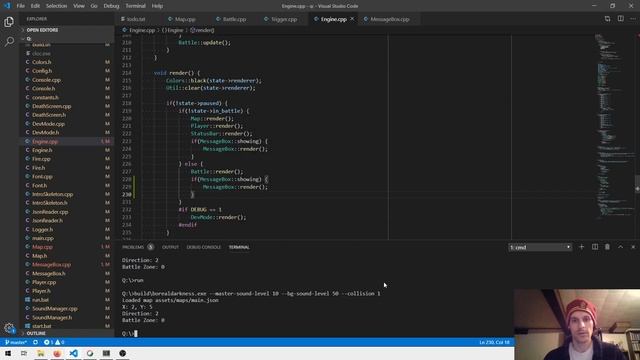The height and width of the screenshot is (360, 640).
Task: Collapse the Q: workspace folder header
Action: click(x=67, y=39)
